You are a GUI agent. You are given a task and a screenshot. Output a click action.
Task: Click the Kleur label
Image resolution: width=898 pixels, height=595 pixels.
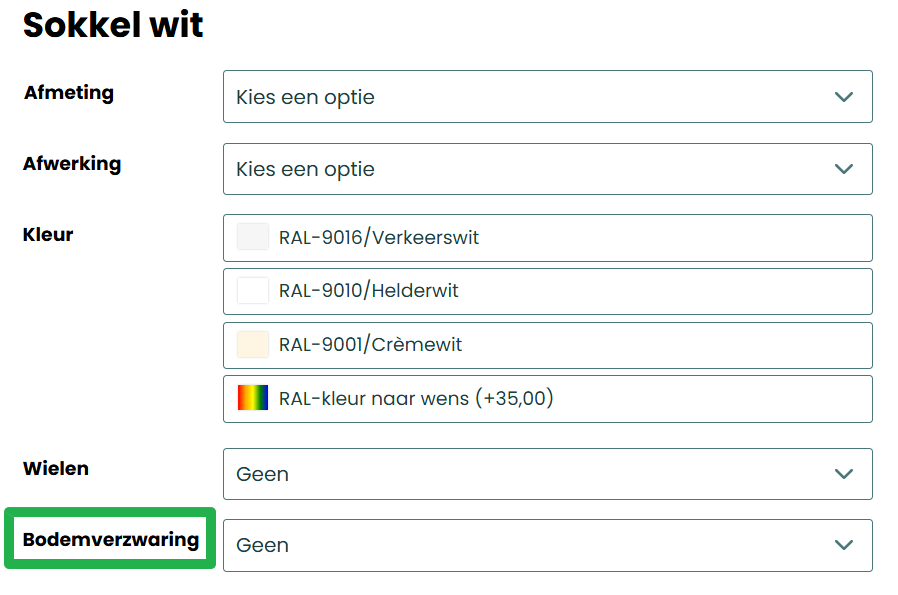48,235
